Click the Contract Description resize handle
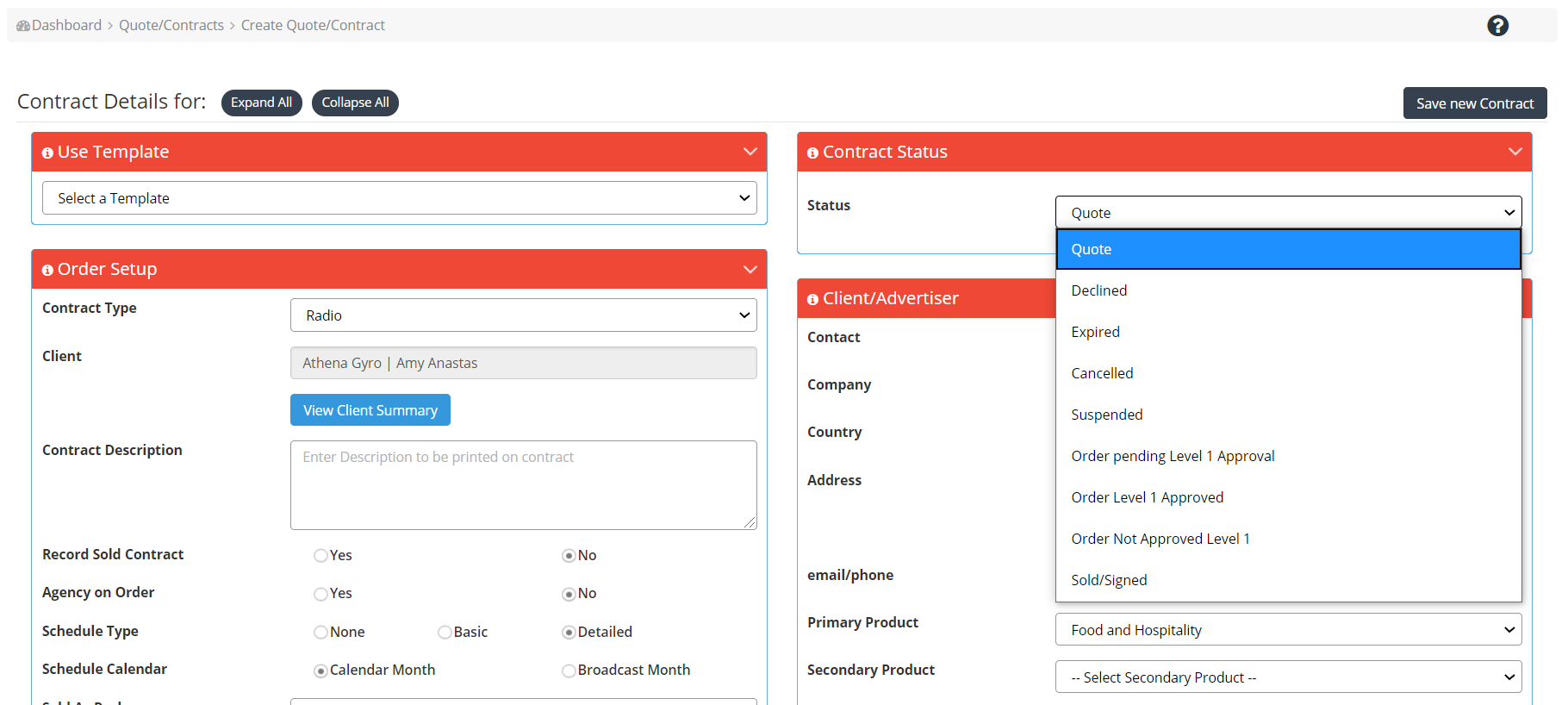Image resolution: width=1568 pixels, height=705 pixels. click(750, 522)
